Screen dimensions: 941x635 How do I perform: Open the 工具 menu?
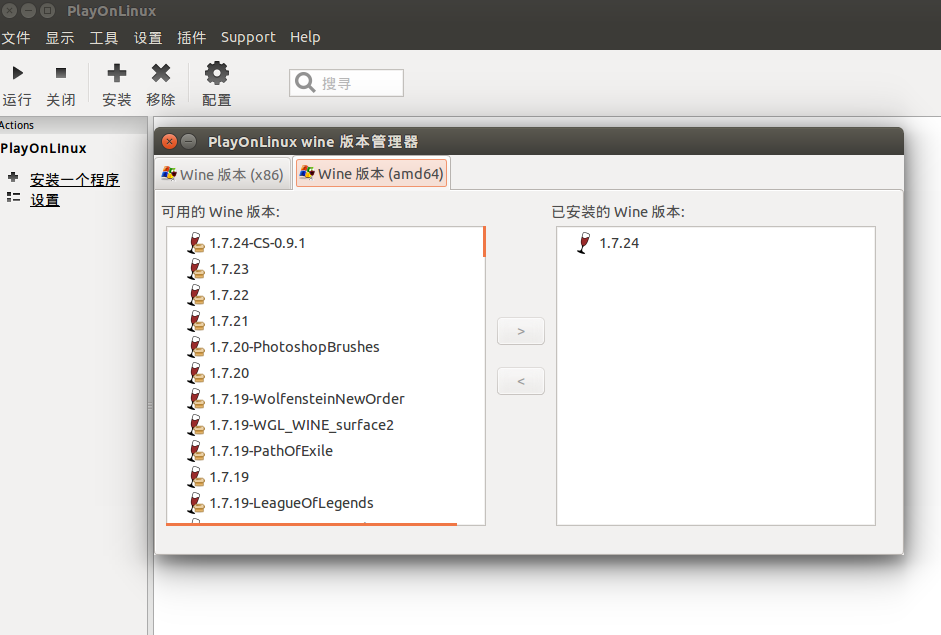click(x=104, y=37)
